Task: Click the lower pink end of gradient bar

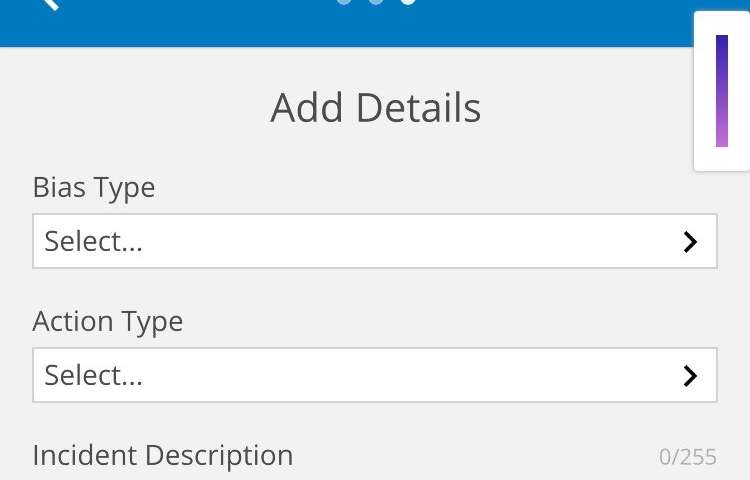Action: pyautogui.click(x=722, y=136)
